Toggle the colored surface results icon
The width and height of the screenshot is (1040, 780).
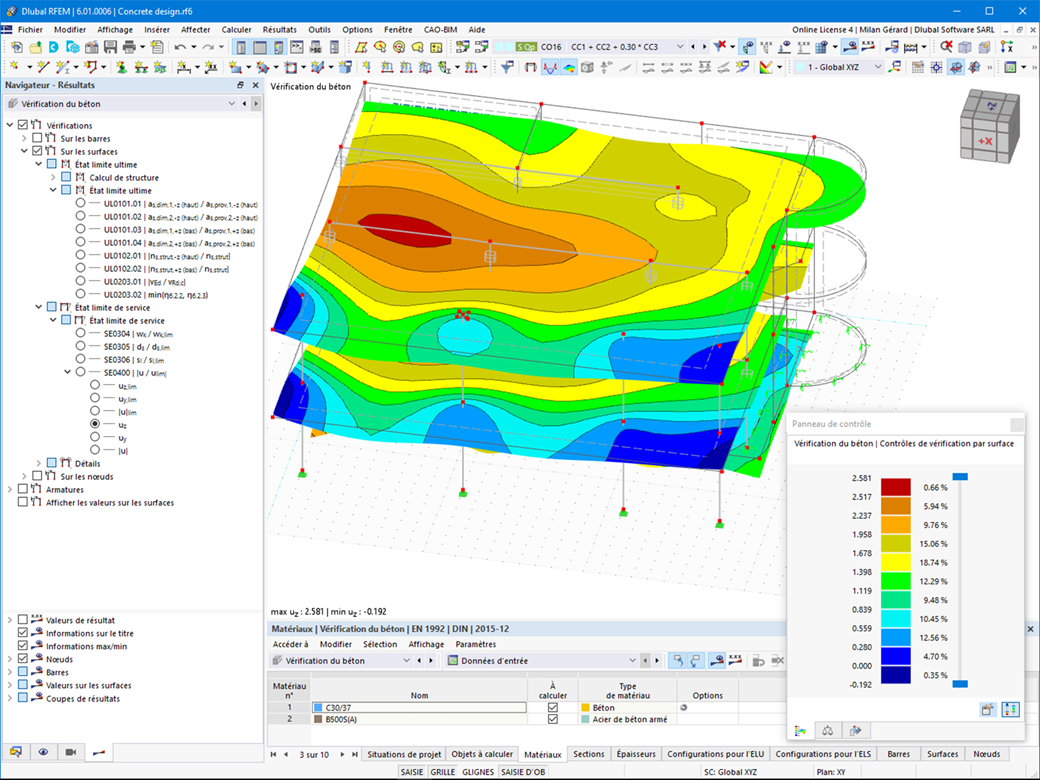coord(569,67)
